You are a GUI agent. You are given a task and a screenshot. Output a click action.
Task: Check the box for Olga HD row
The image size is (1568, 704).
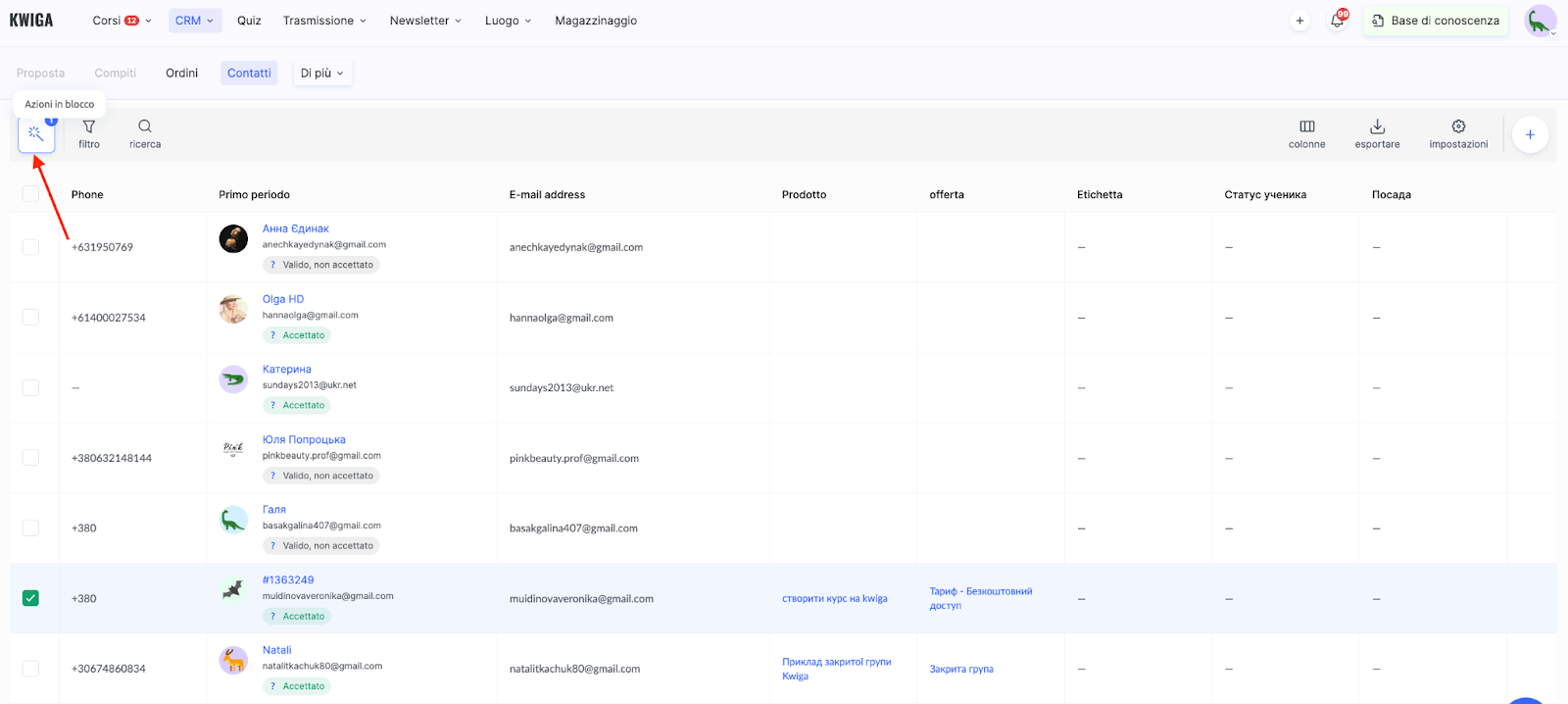tap(30, 318)
